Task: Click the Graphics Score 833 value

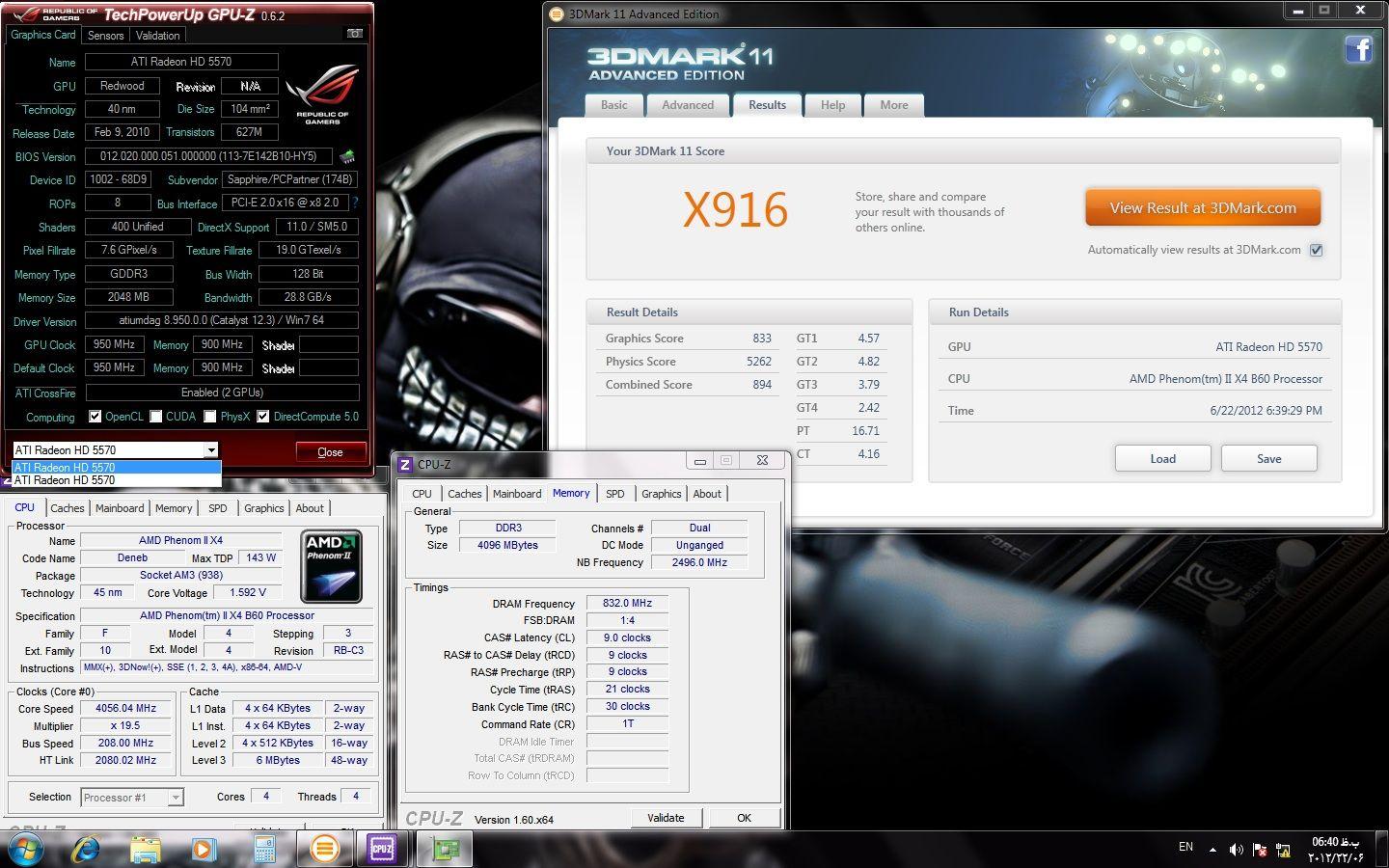Action: [762, 339]
